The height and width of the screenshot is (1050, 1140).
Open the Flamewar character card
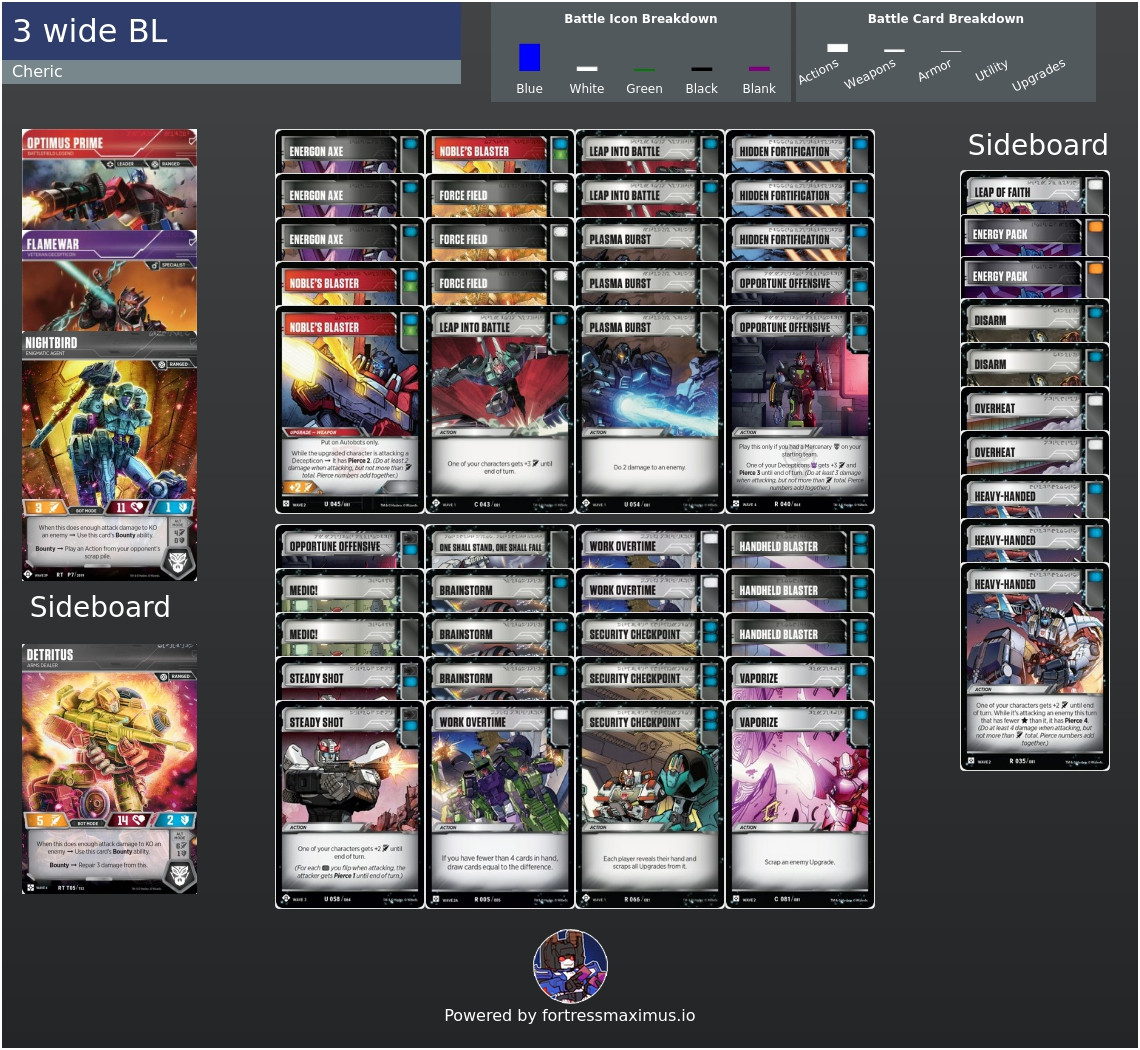coord(109,281)
